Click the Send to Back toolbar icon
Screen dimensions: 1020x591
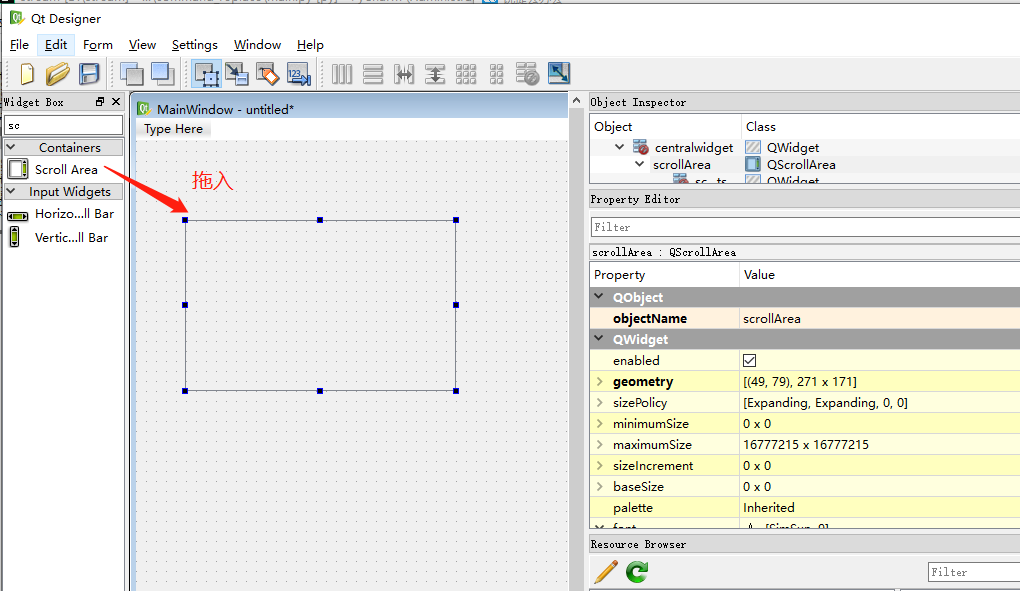click(131, 74)
